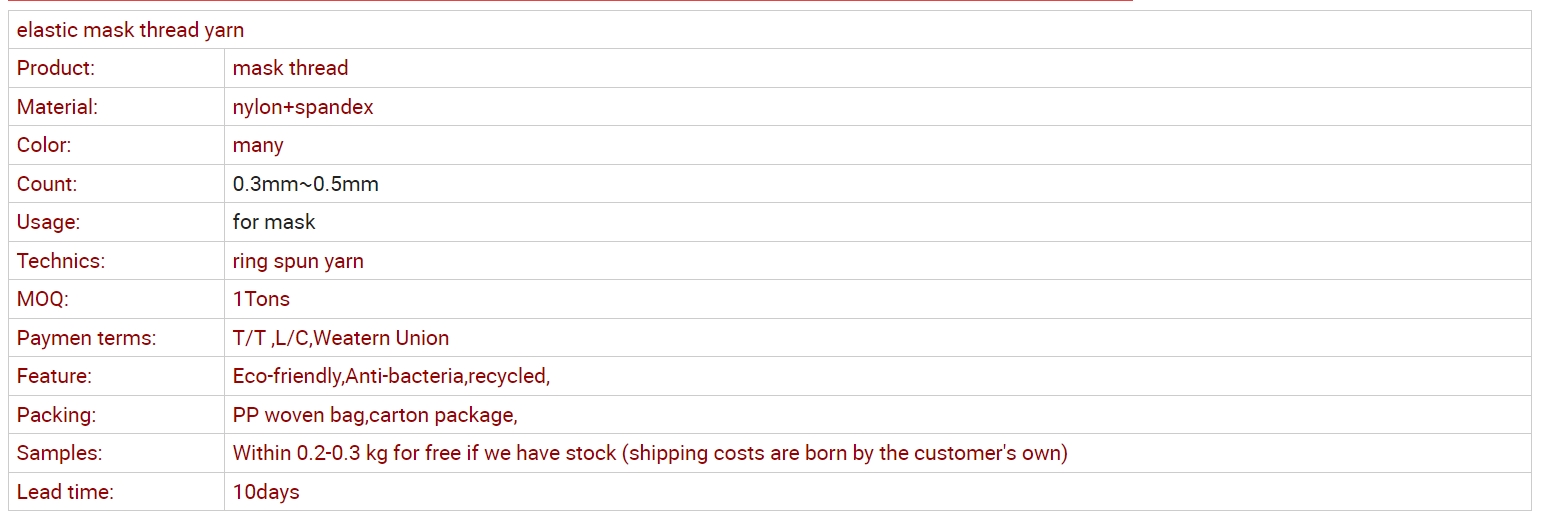Select the 'nylon+spandex' material value

coord(302,107)
